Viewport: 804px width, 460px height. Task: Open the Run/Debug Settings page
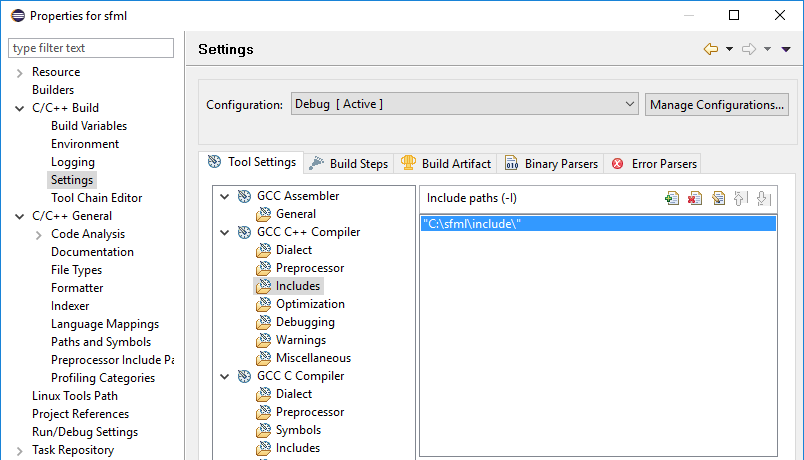(x=85, y=432)
